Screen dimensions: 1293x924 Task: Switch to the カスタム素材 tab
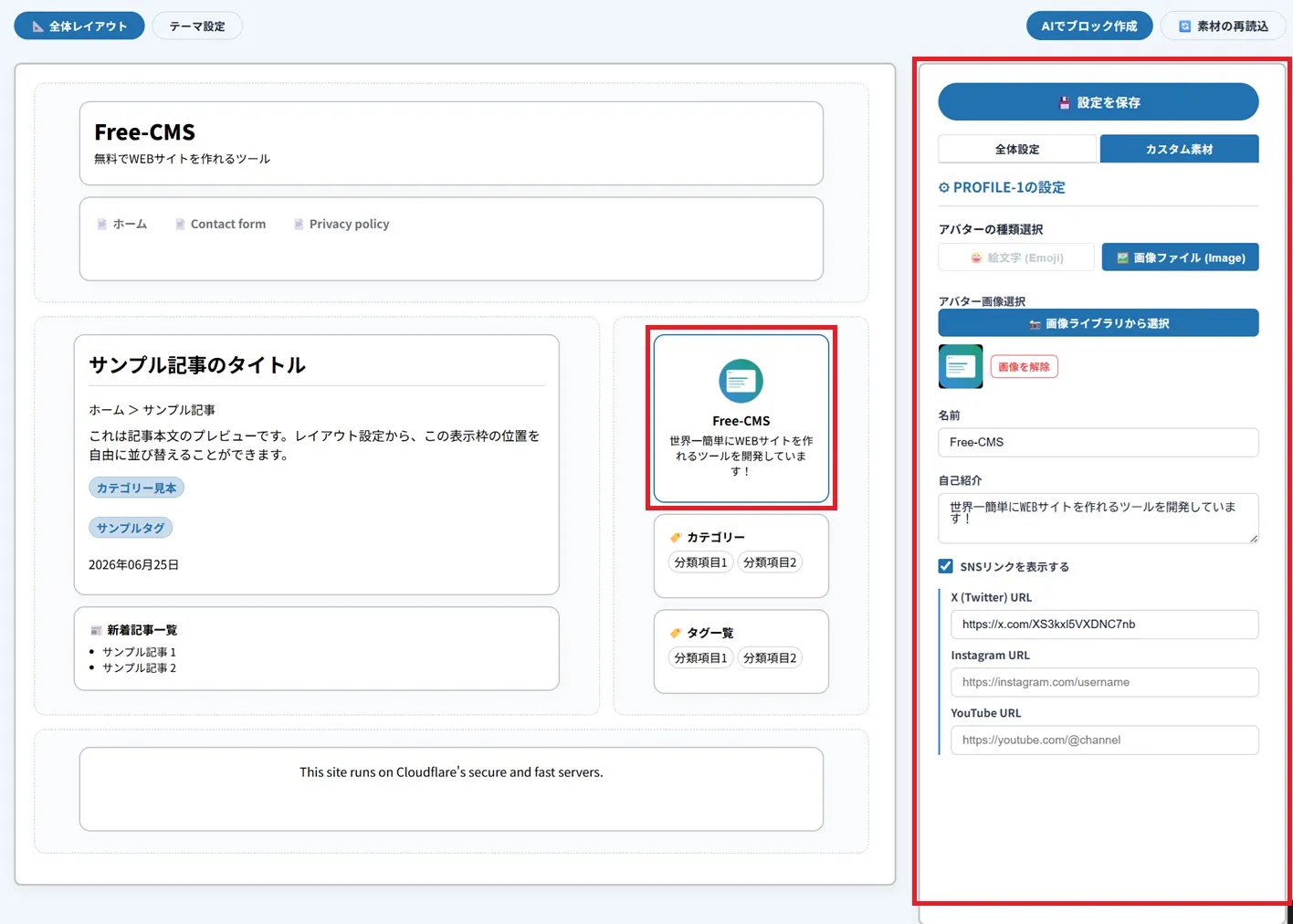click(x=1179, y=149)
